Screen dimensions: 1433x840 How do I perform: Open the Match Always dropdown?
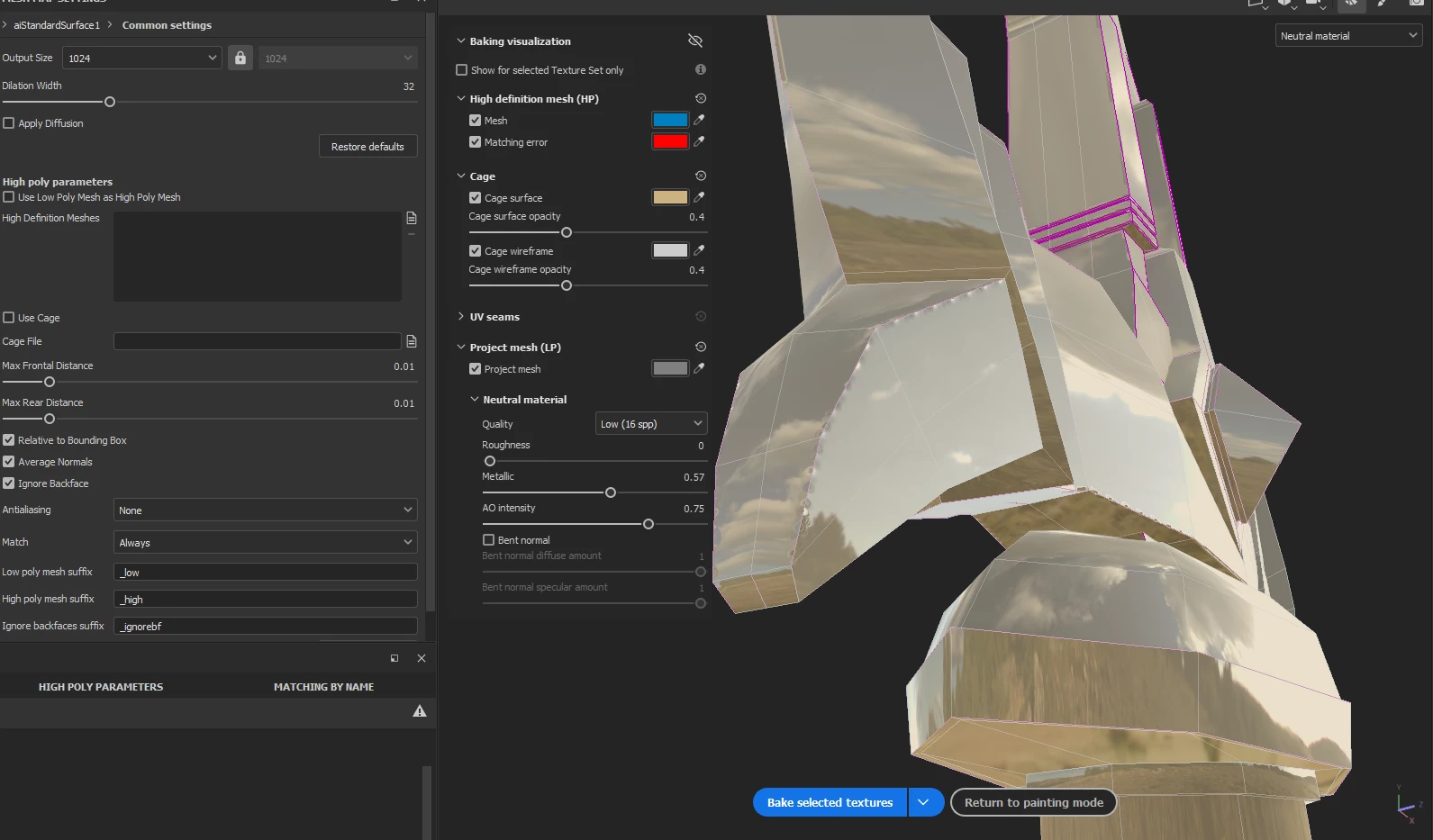266,542
